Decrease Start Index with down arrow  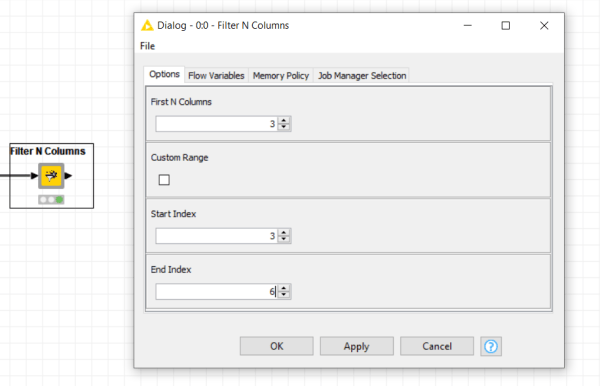284,239
